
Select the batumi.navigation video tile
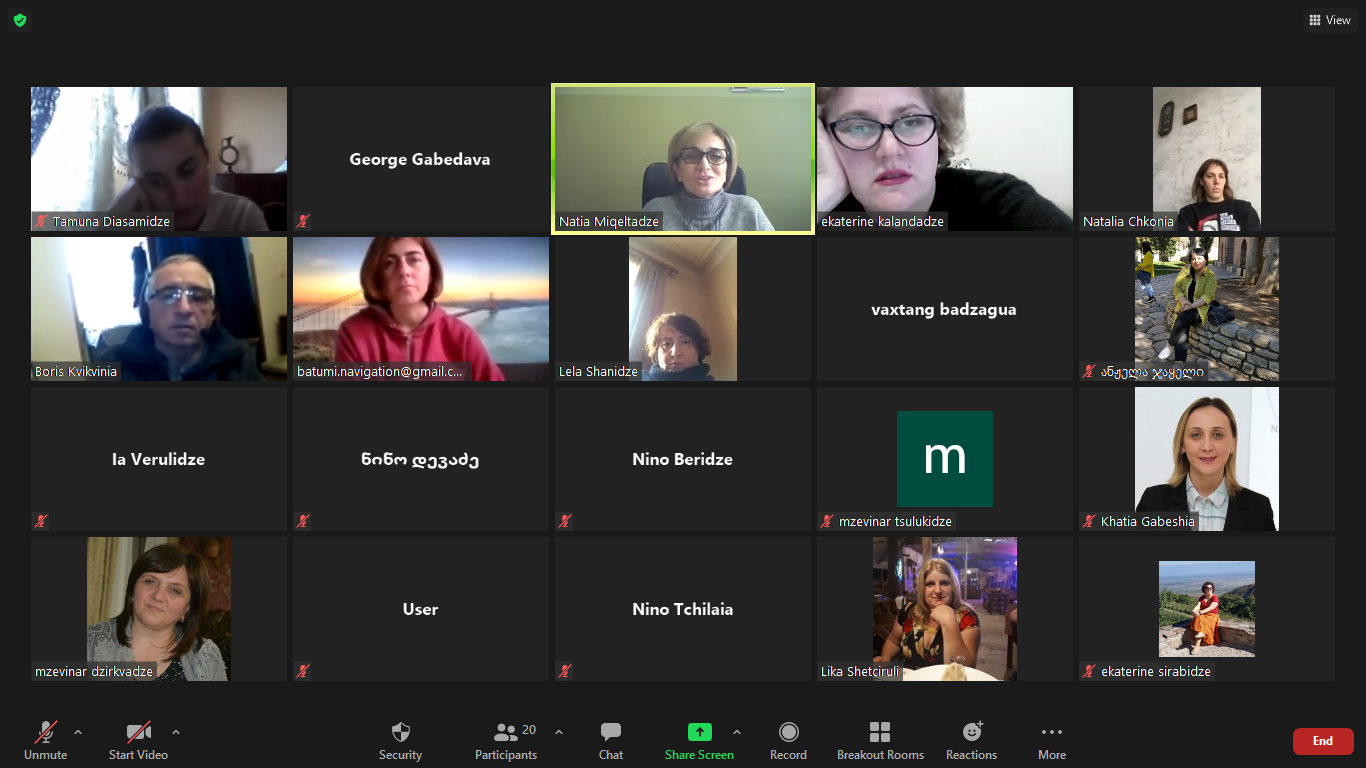click(x=421, y=309)
